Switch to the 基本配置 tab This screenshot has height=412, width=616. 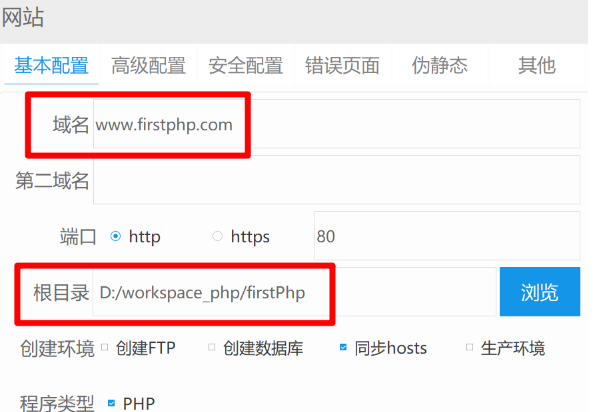51,66
